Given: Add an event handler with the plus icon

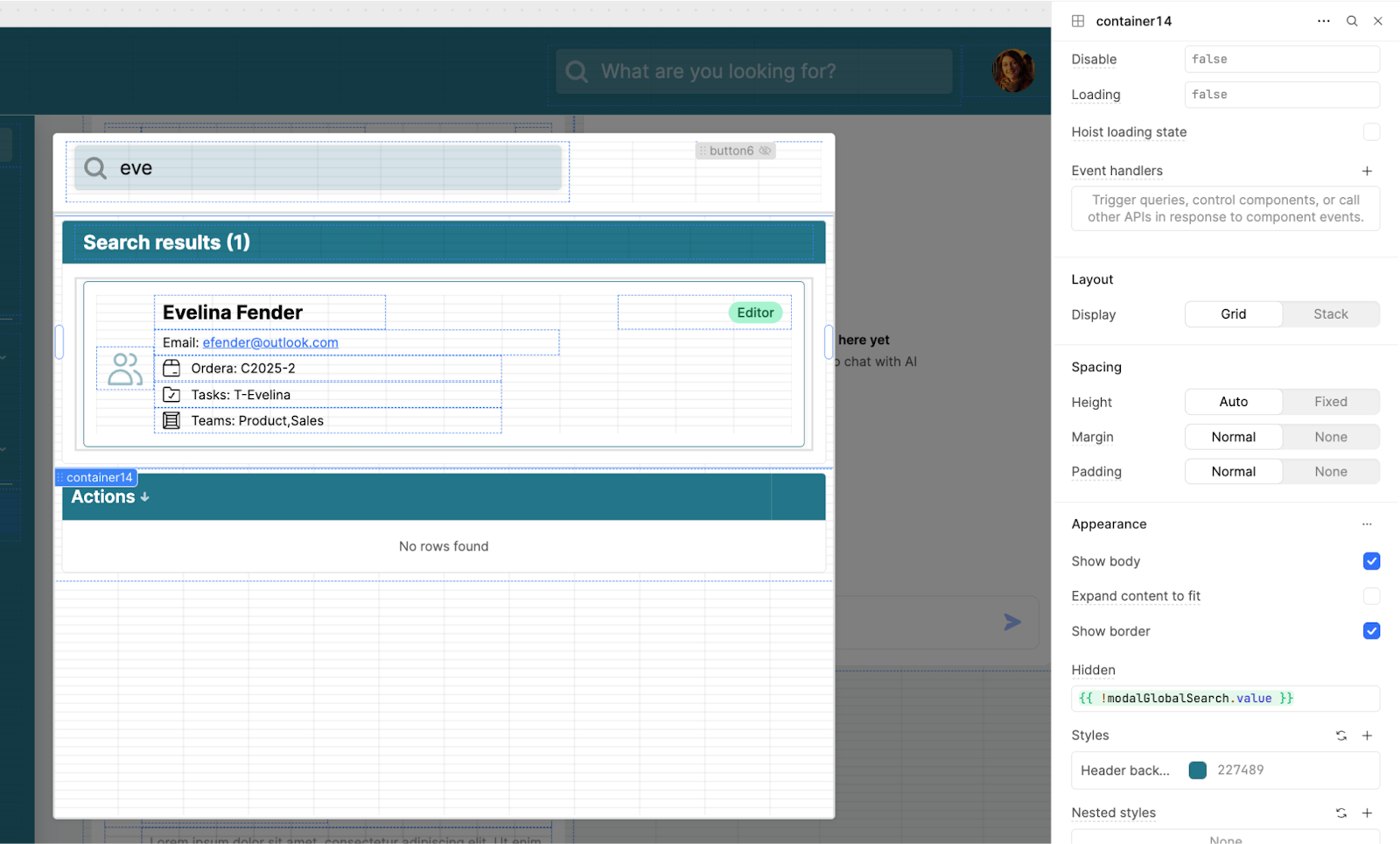Looking at the screenshot, I should point(1367,171).
